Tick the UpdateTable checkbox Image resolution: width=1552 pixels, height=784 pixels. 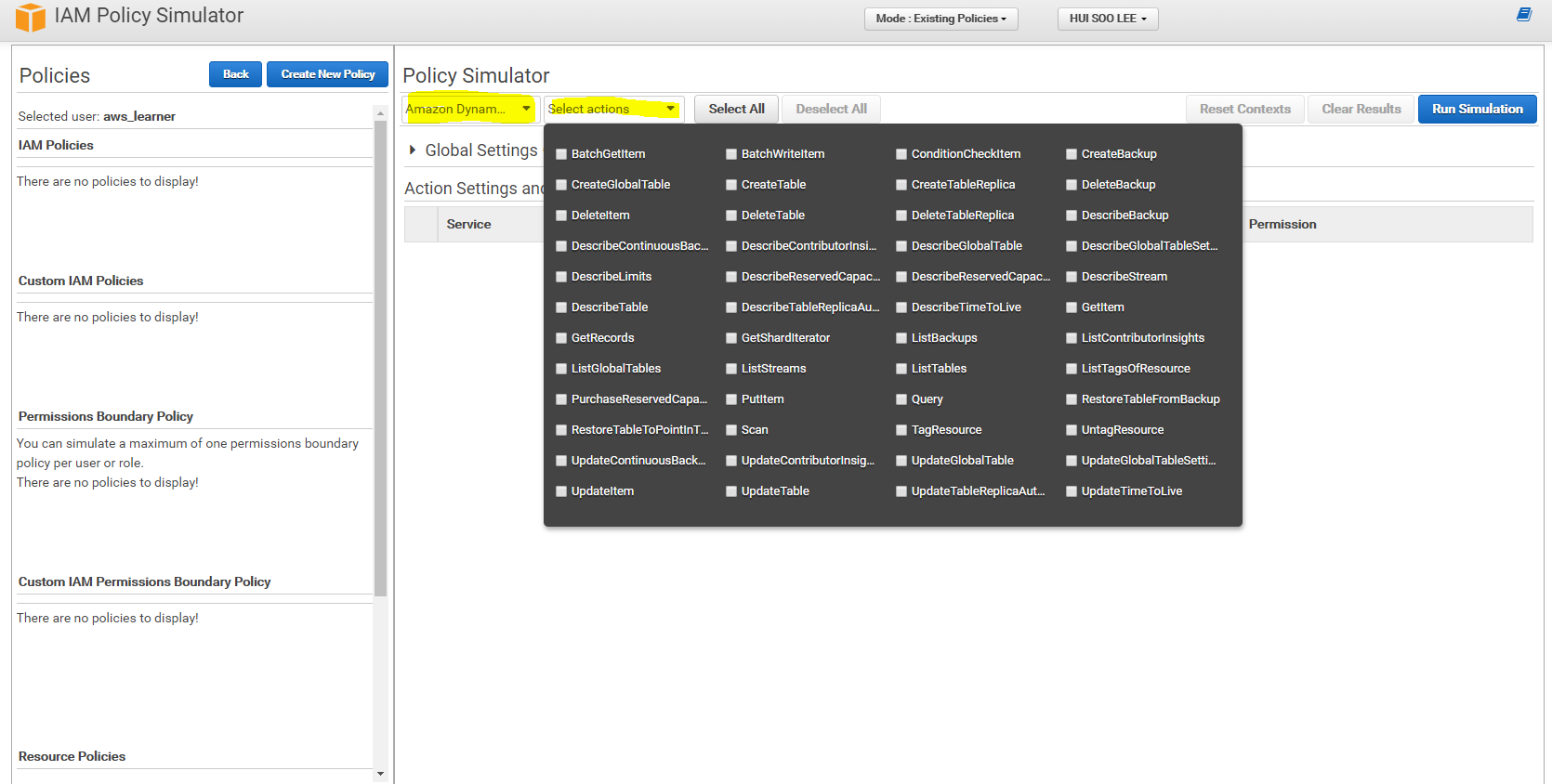click(731, 491)
